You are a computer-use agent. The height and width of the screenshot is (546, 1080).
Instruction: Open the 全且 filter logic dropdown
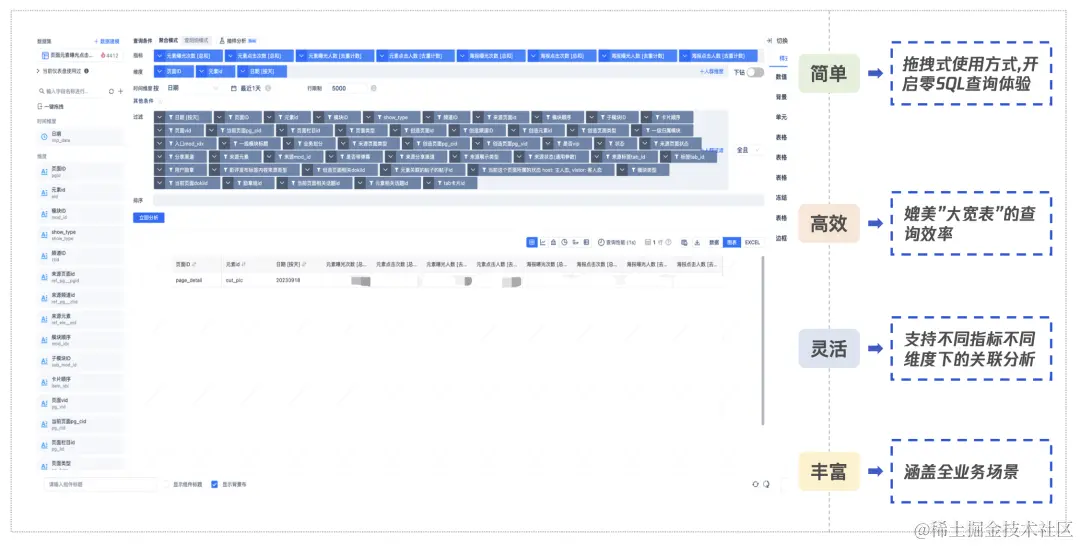(747, 149)
